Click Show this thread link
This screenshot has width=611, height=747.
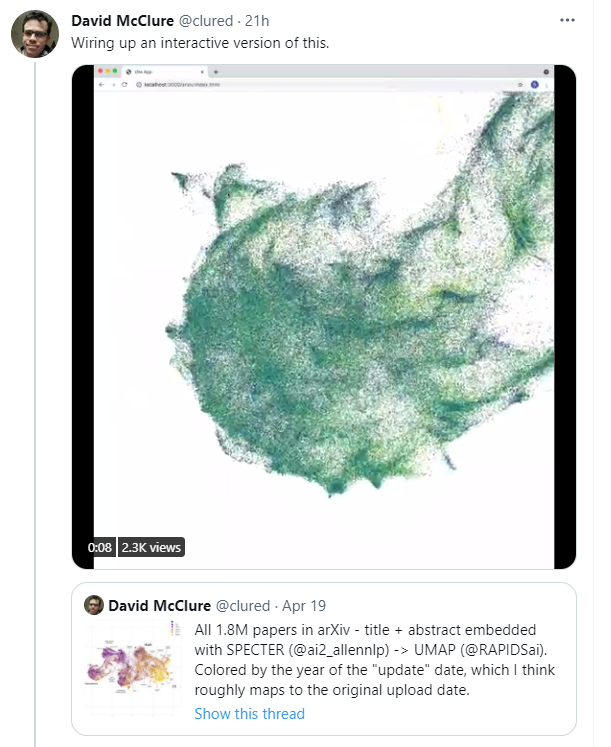click(249, 714)
